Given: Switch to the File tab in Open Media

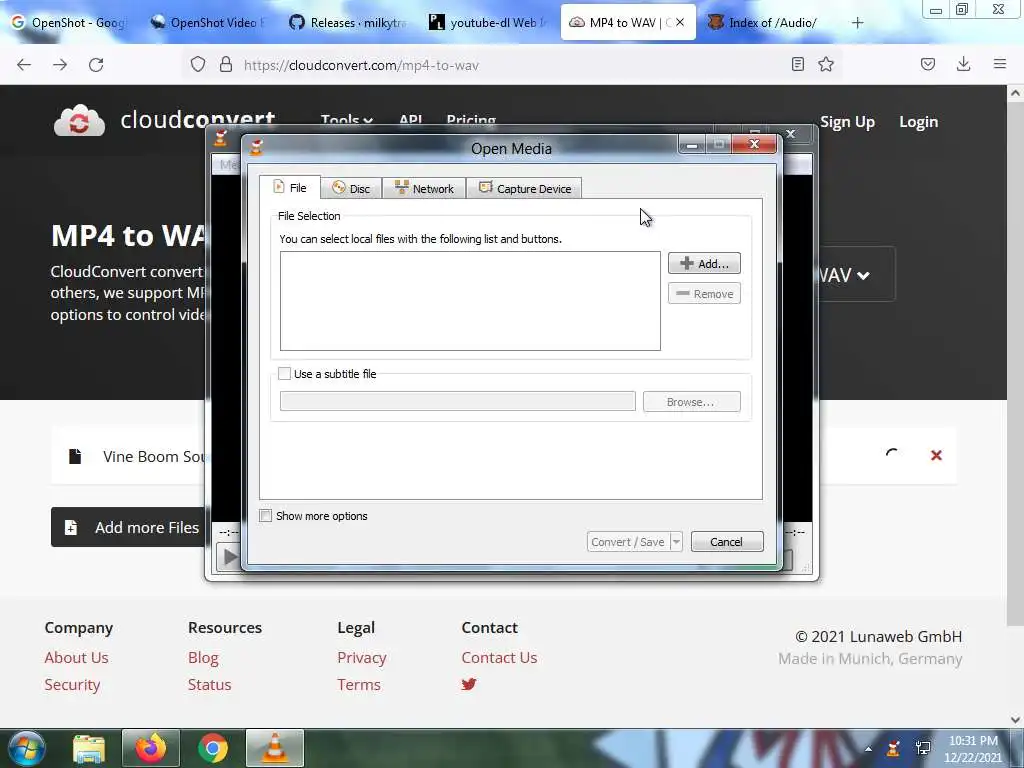Looking at the screenshot, I should point(290,187).
